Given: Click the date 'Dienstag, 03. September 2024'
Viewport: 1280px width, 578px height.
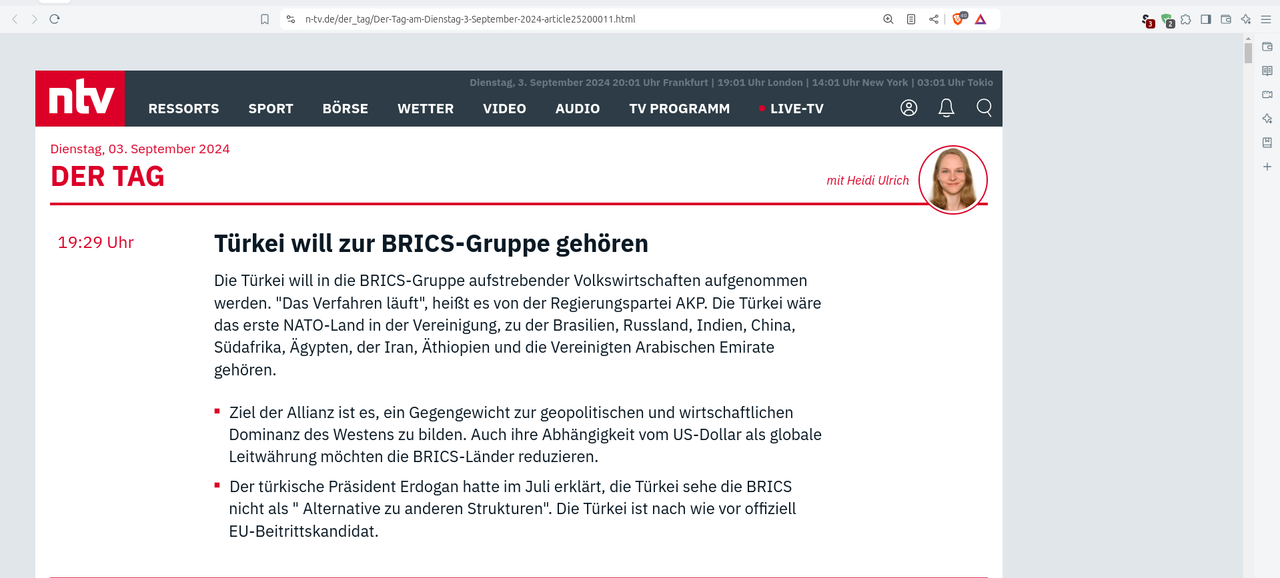Looking at the screenshot, I should (140, 149).
